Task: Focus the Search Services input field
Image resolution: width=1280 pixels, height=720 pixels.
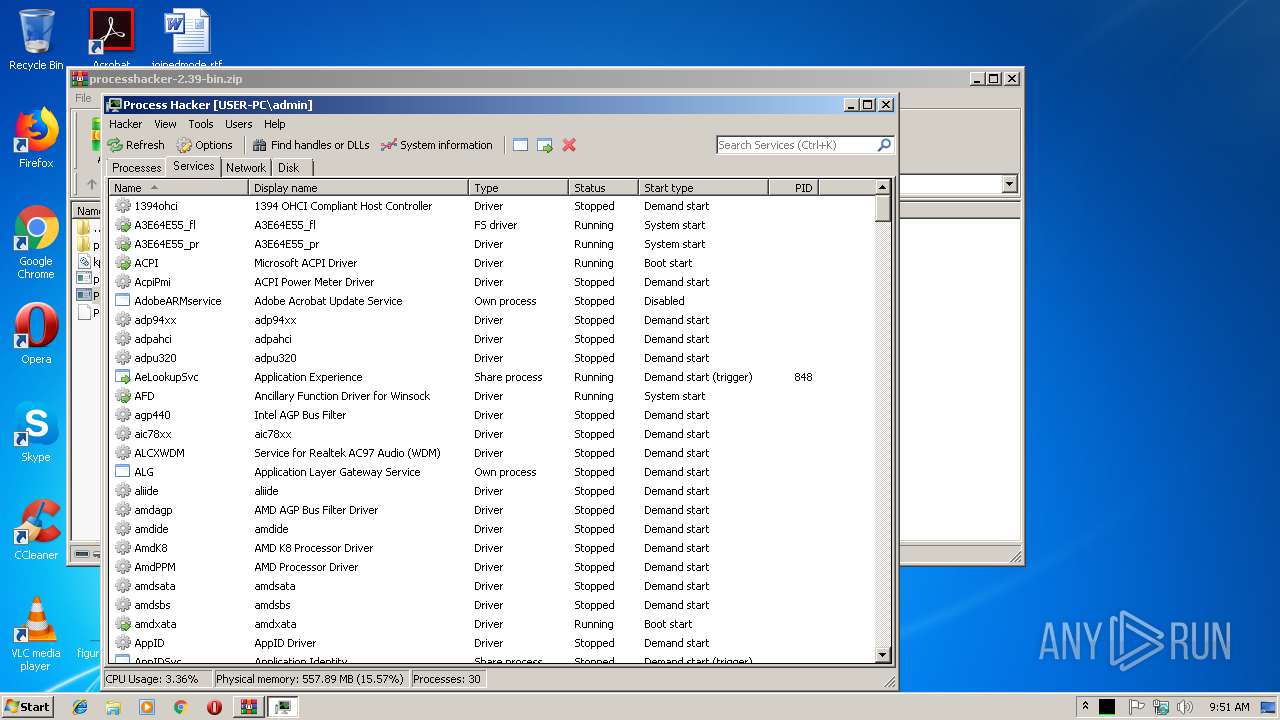Action: 796,145
